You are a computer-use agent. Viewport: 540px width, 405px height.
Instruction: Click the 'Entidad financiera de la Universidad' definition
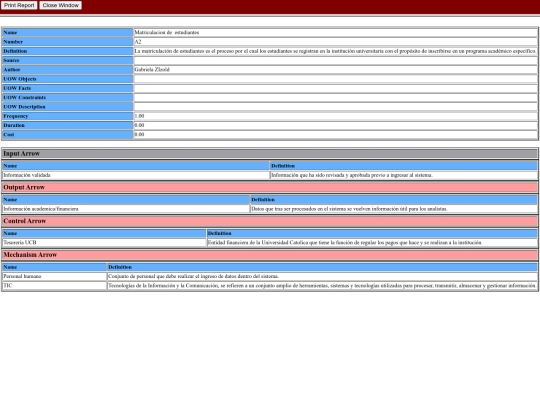pos(345,242)
